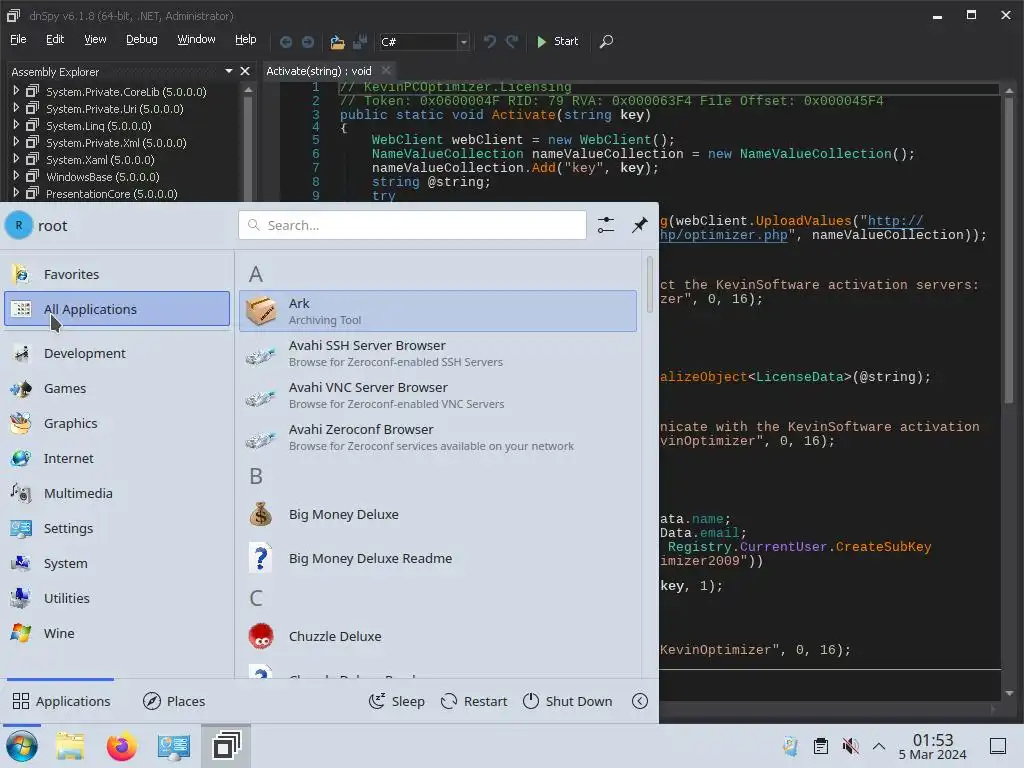Click the root user avatar
The height and width of the screenshot is (768, 1024).
(x=19, y=225)
